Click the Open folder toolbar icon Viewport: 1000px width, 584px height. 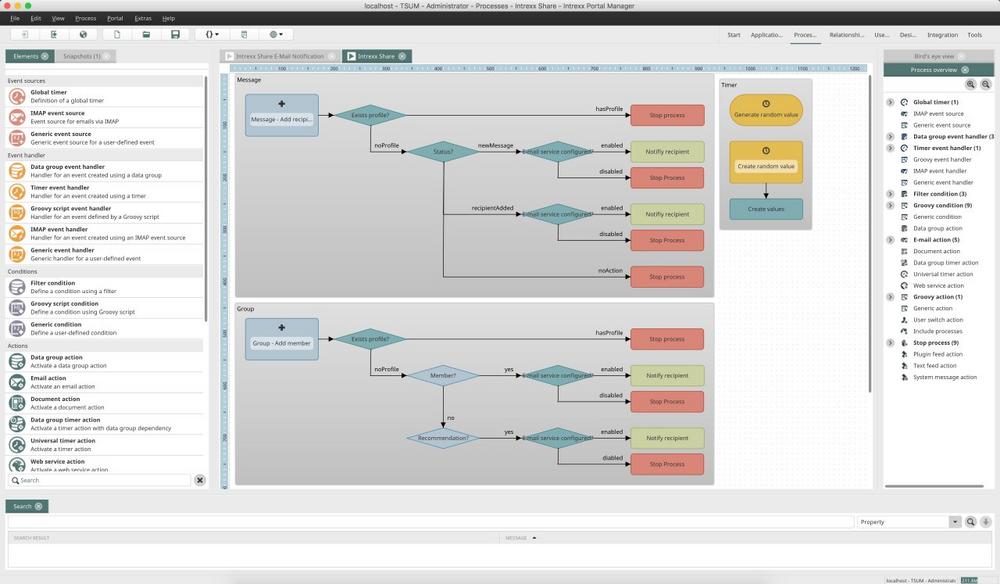pos(146,34)
